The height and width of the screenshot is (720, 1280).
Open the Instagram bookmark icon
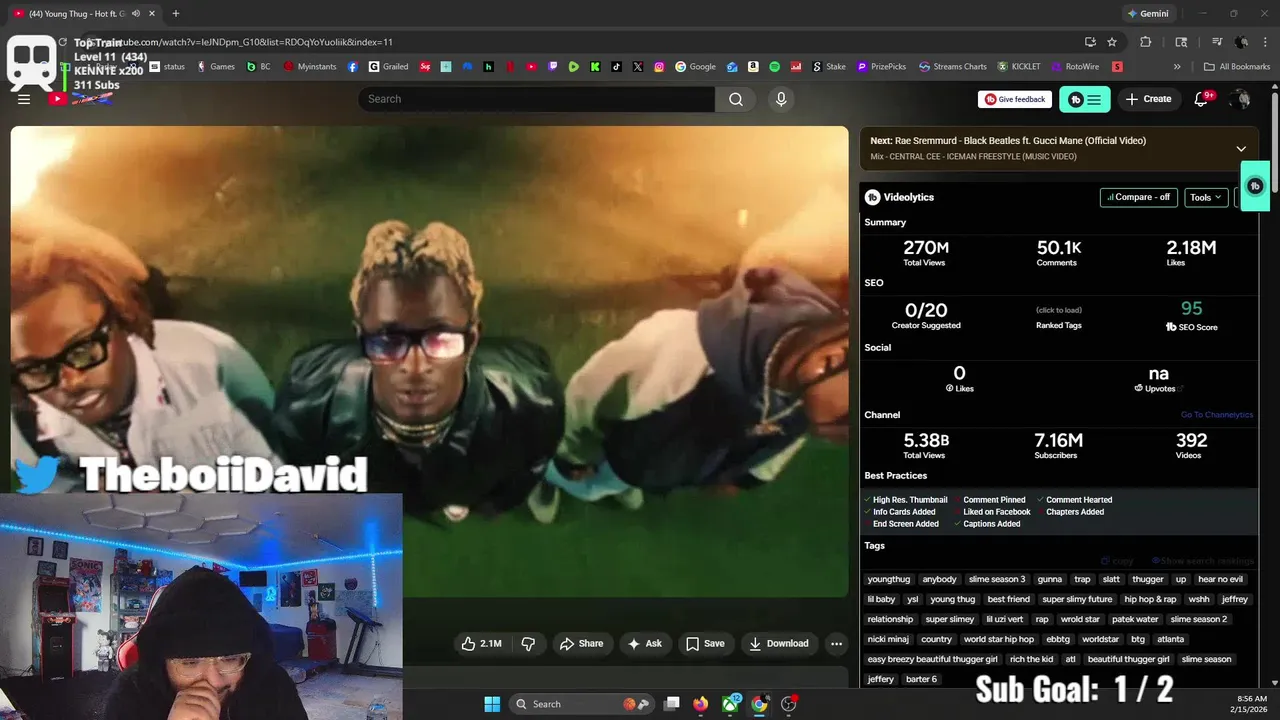tap(659, 67)
